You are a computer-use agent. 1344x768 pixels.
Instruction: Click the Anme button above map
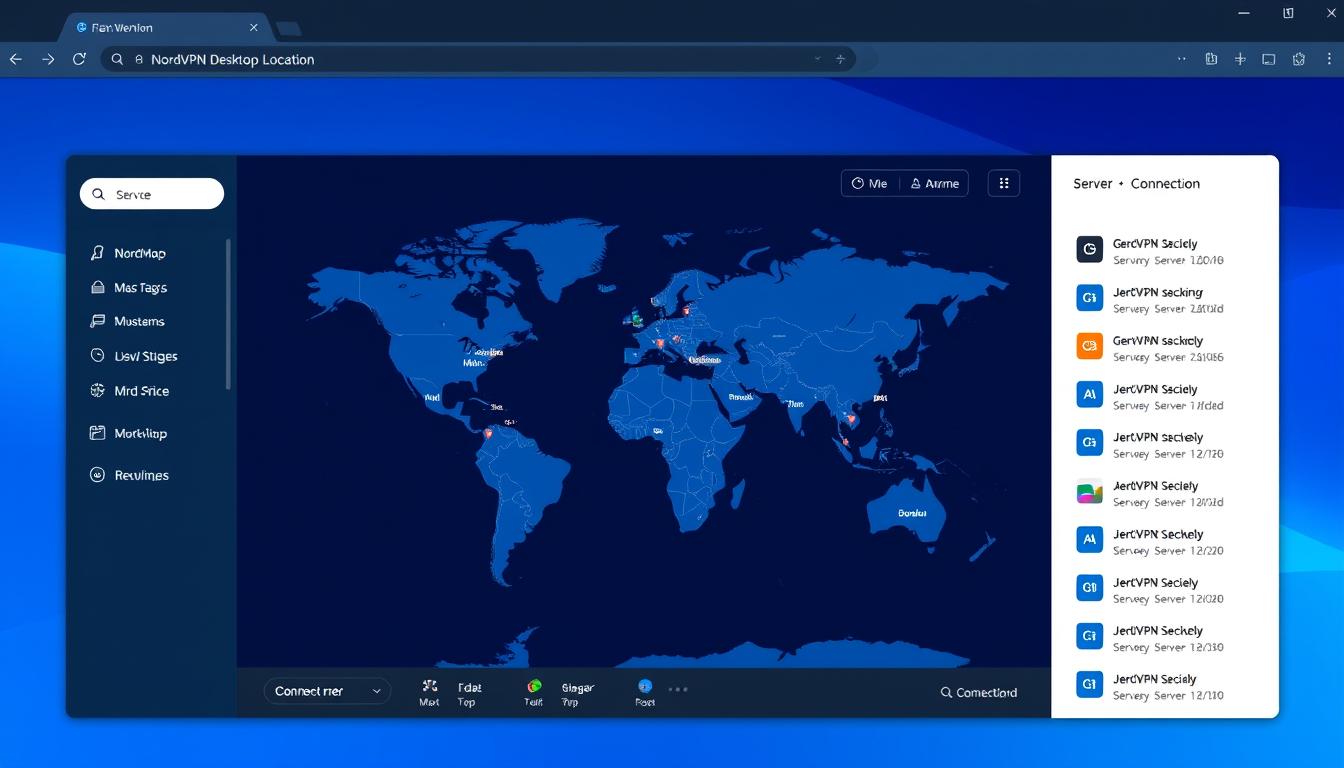click(934, 183)
